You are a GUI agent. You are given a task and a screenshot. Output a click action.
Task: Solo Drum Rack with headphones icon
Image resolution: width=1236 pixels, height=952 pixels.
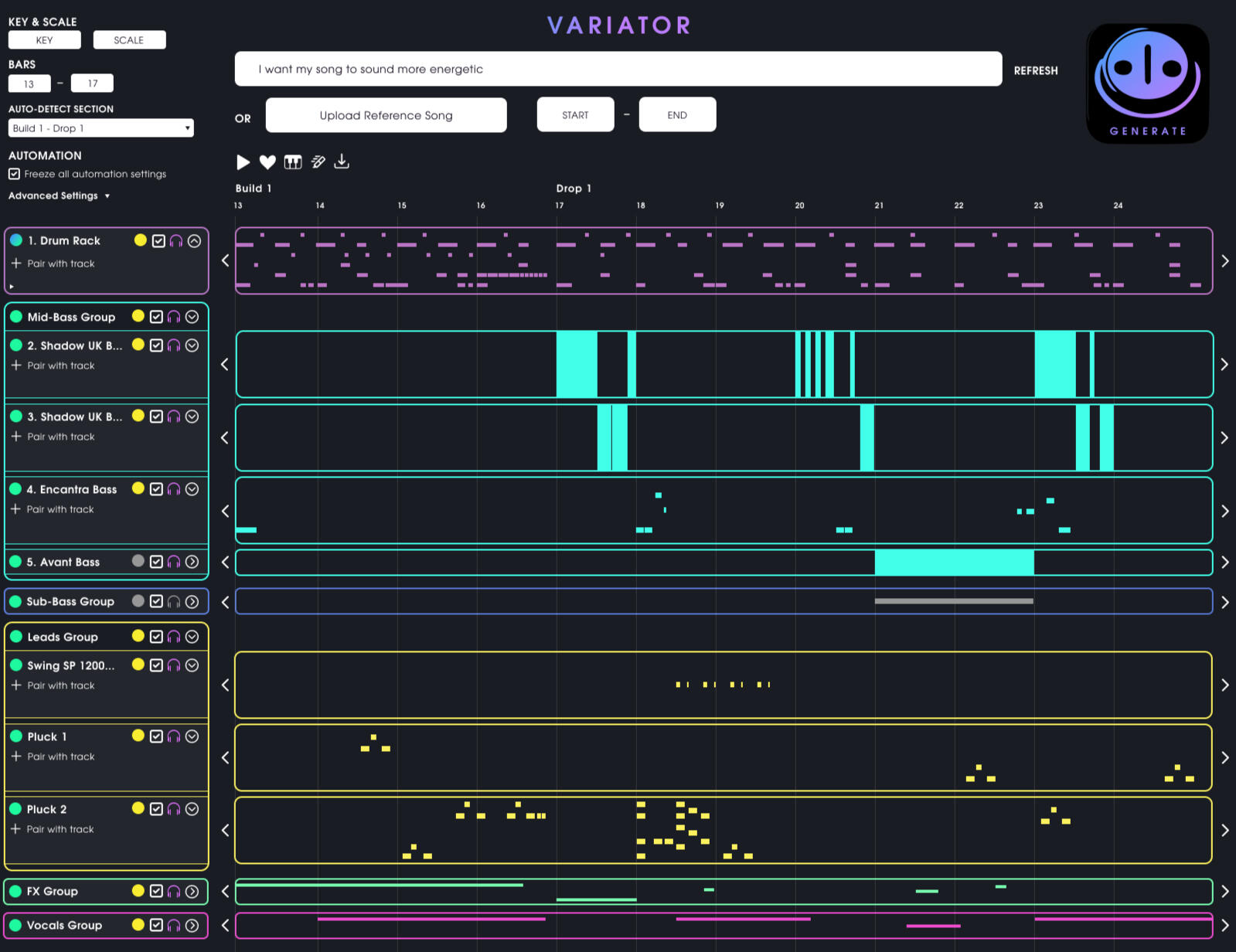coord(176,241)
